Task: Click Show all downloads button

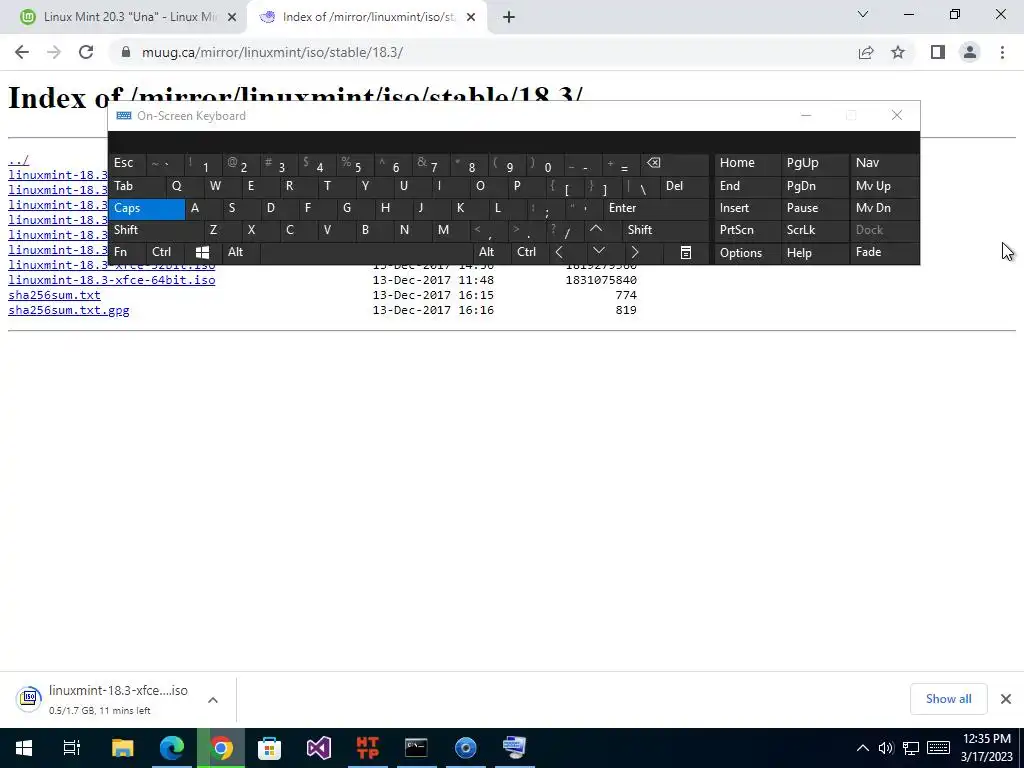Action: [948, 699]
